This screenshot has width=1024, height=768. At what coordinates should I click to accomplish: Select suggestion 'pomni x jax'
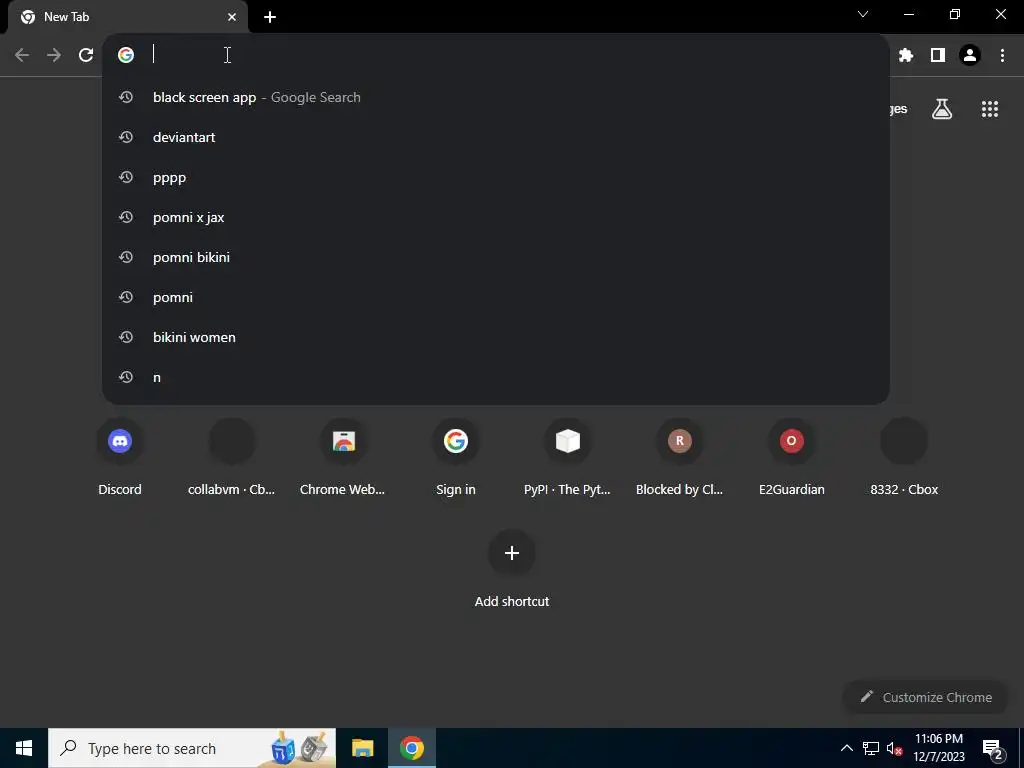coord(496,217)
